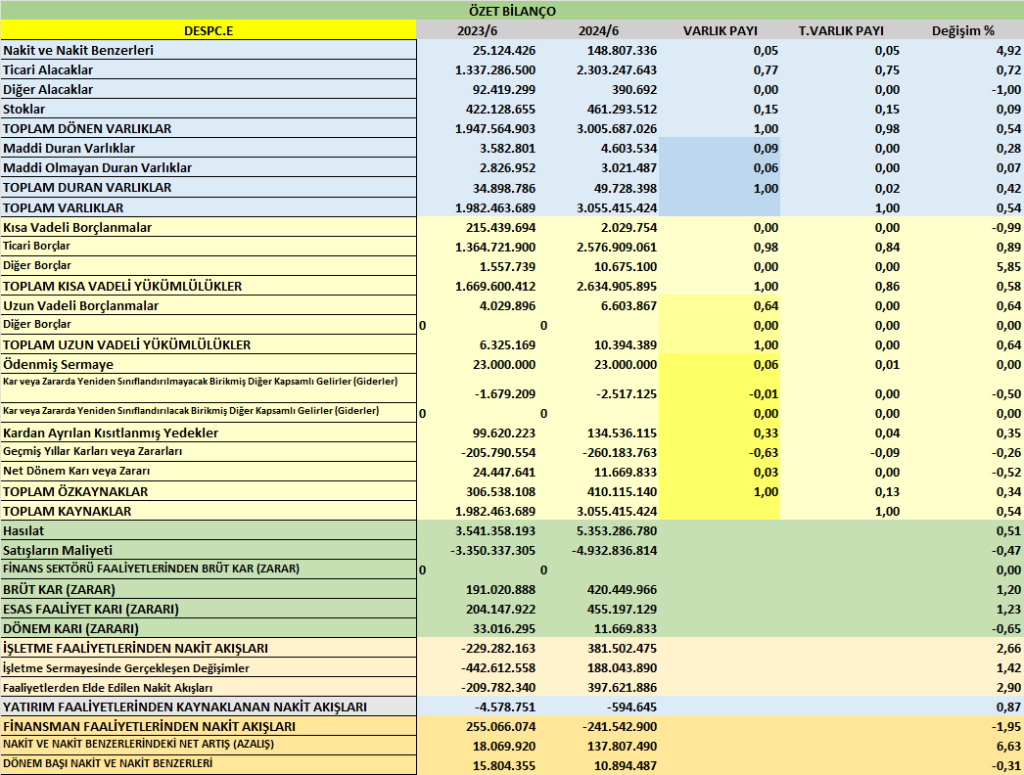
Task: Select the cell 92.419.299
Action: (x=502, y=89)
